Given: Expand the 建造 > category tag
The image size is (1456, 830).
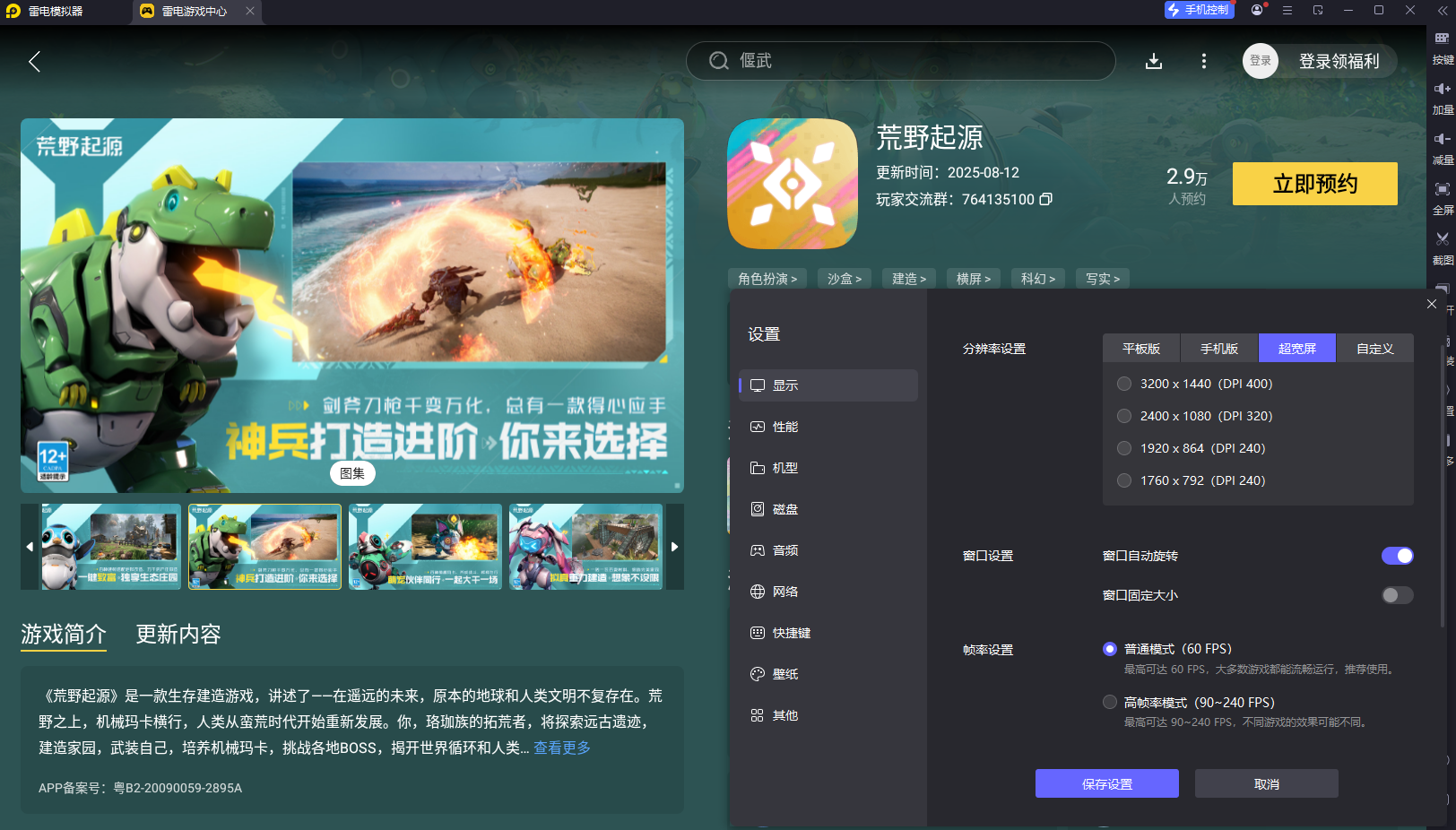Looking at the screenshot, I should click(909, 279).
